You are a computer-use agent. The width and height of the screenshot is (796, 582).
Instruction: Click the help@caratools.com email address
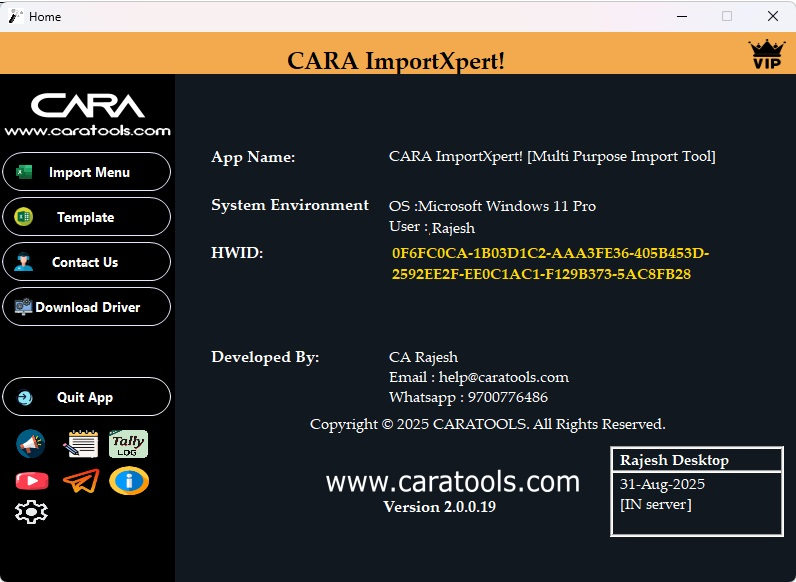point(503,377)
